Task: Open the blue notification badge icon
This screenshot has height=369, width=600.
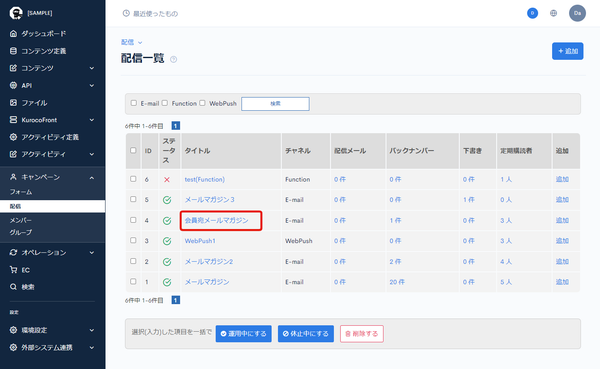Action: coord(532,13)
